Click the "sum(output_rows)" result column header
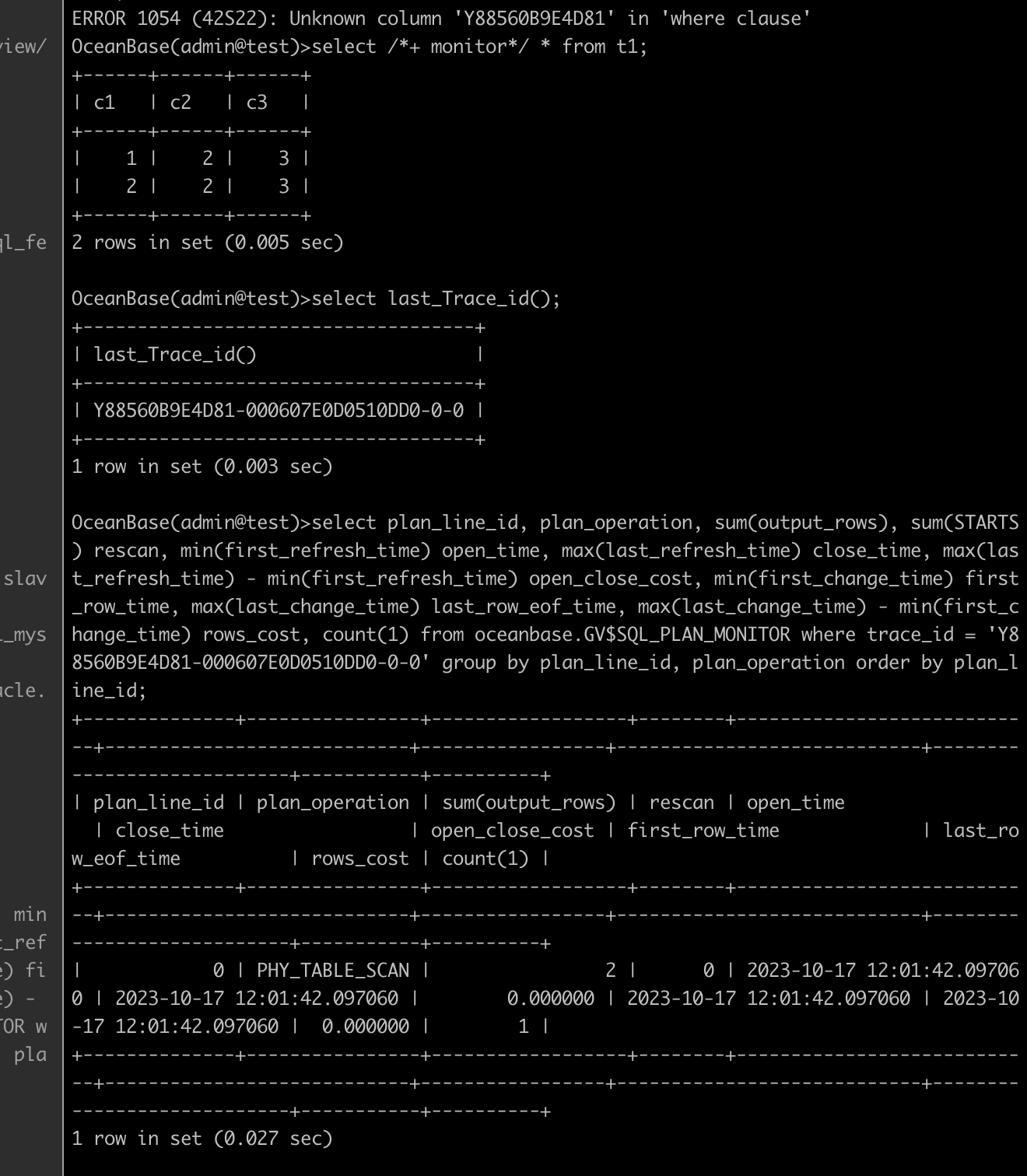1027x1176 pixels. [529, 803]
